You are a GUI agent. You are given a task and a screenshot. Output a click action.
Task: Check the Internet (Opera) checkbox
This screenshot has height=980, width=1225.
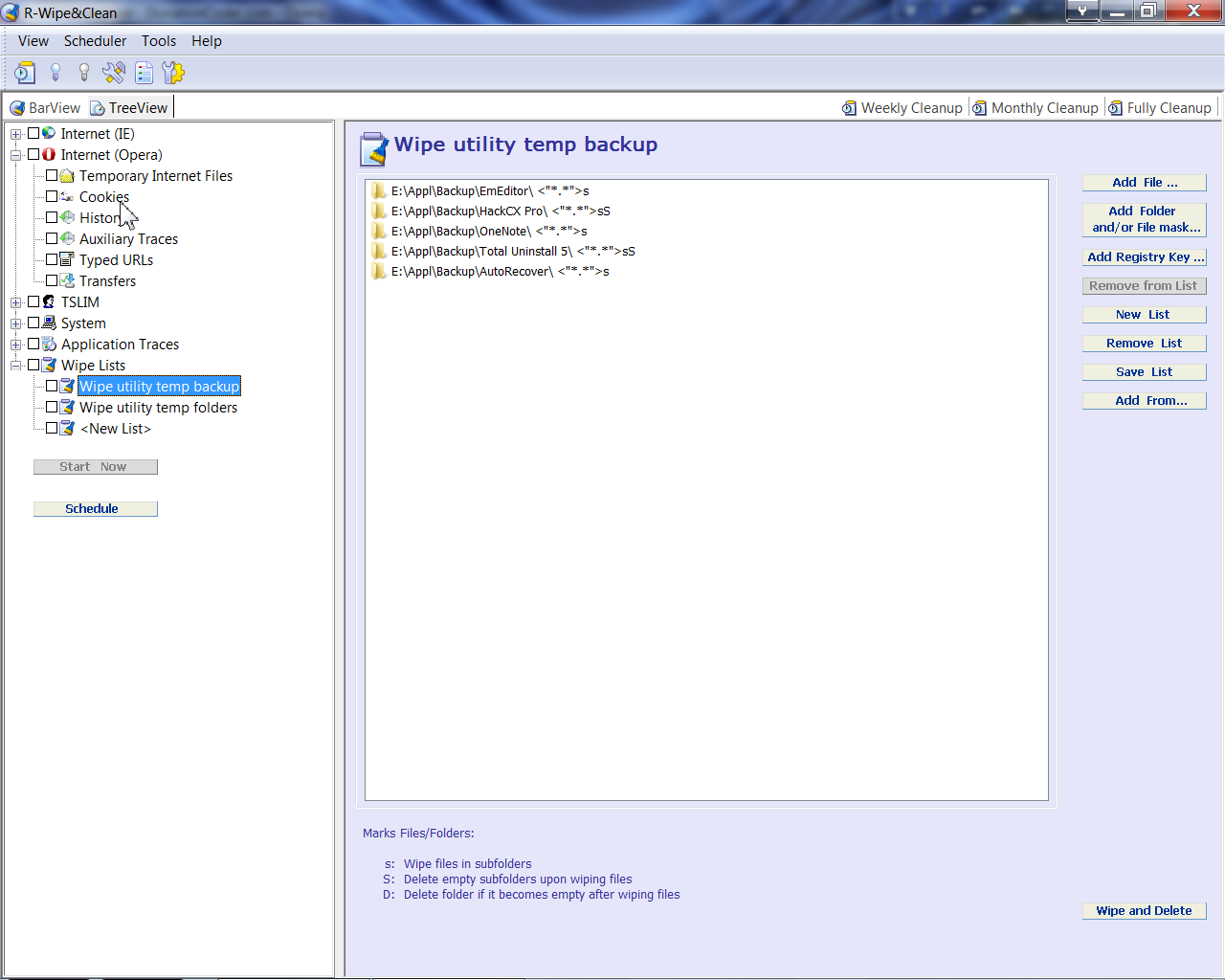pyautogui.click(x=33, y=154)
